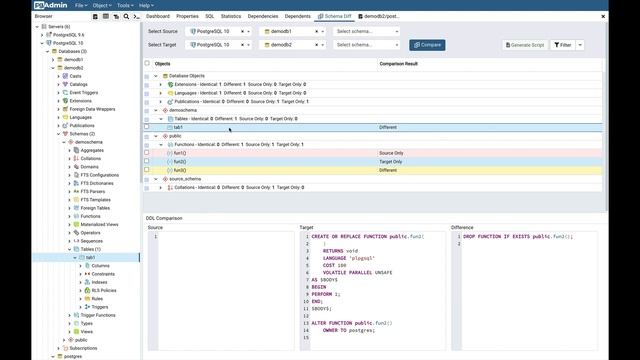Click the fun1() function icon in diff grid
The width and height of the screenshot is (640, 360).
coord(170,153)
